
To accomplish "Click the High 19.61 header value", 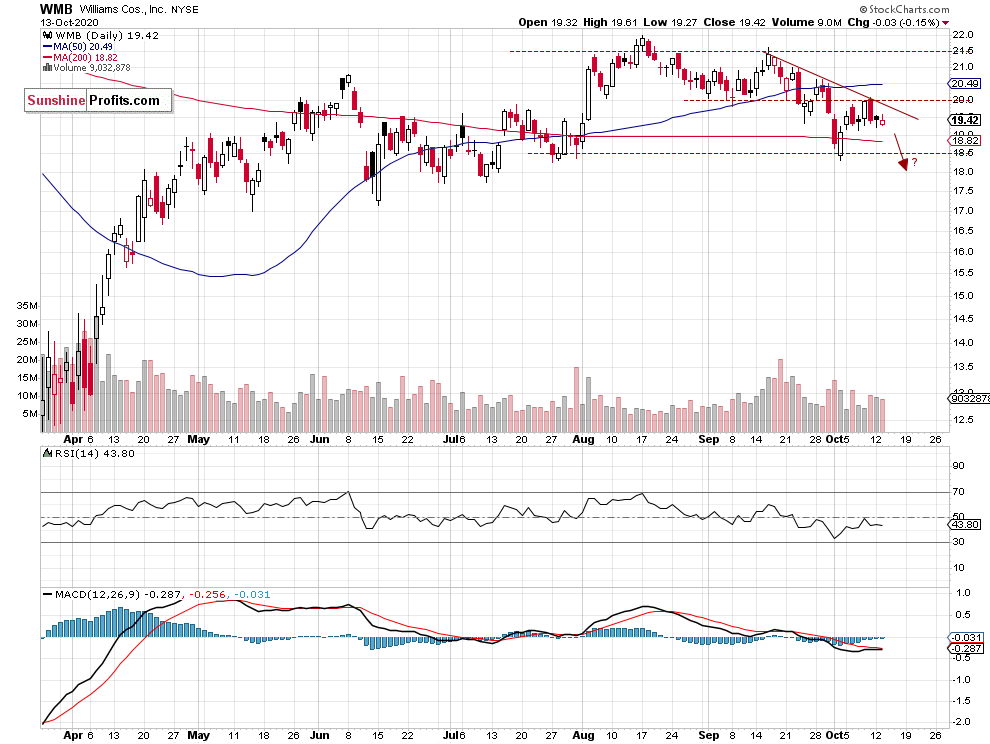I will coord(610,22).
